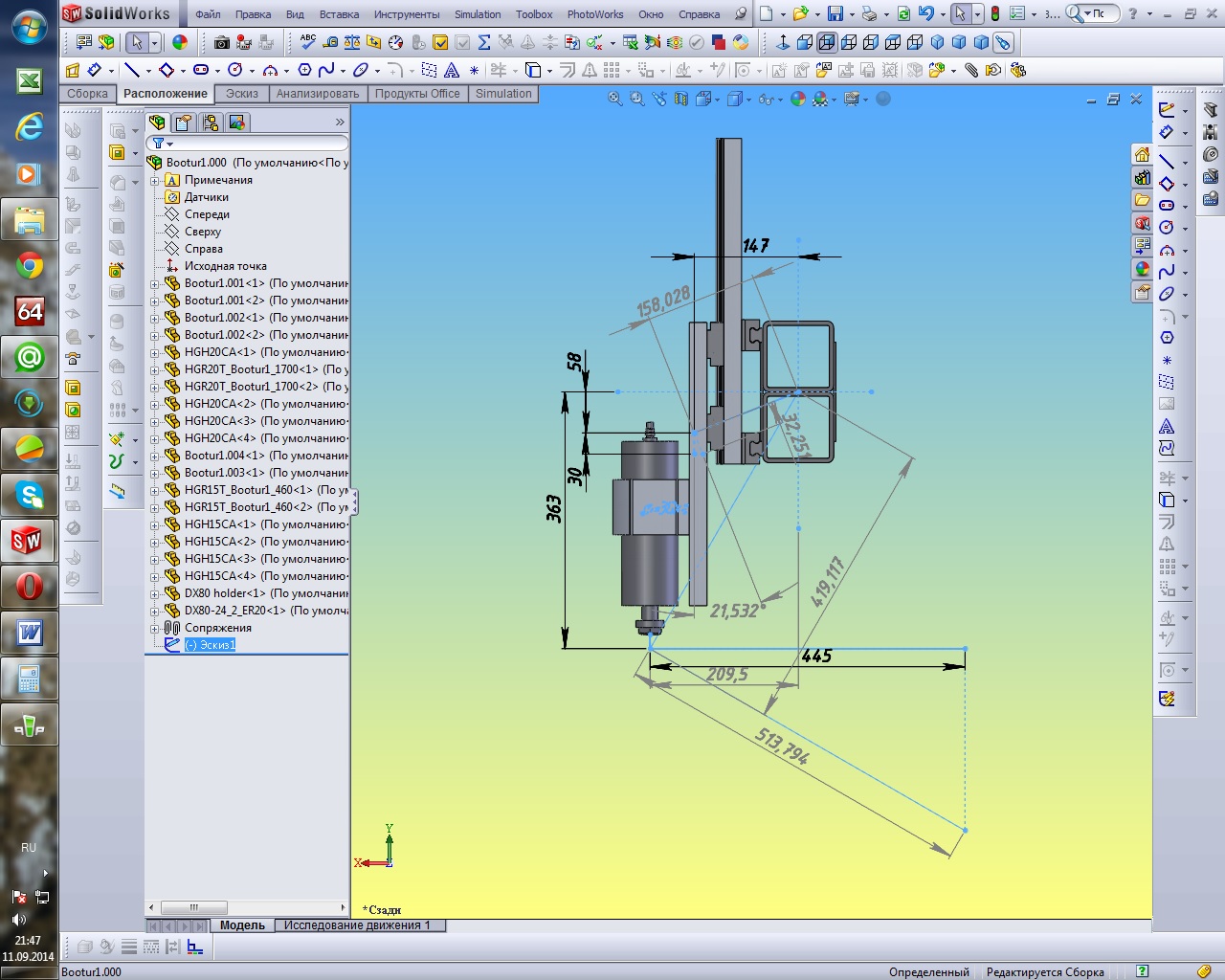Open the Исследование движения 1 tab

pyautogui.click(x=357, y=925)
